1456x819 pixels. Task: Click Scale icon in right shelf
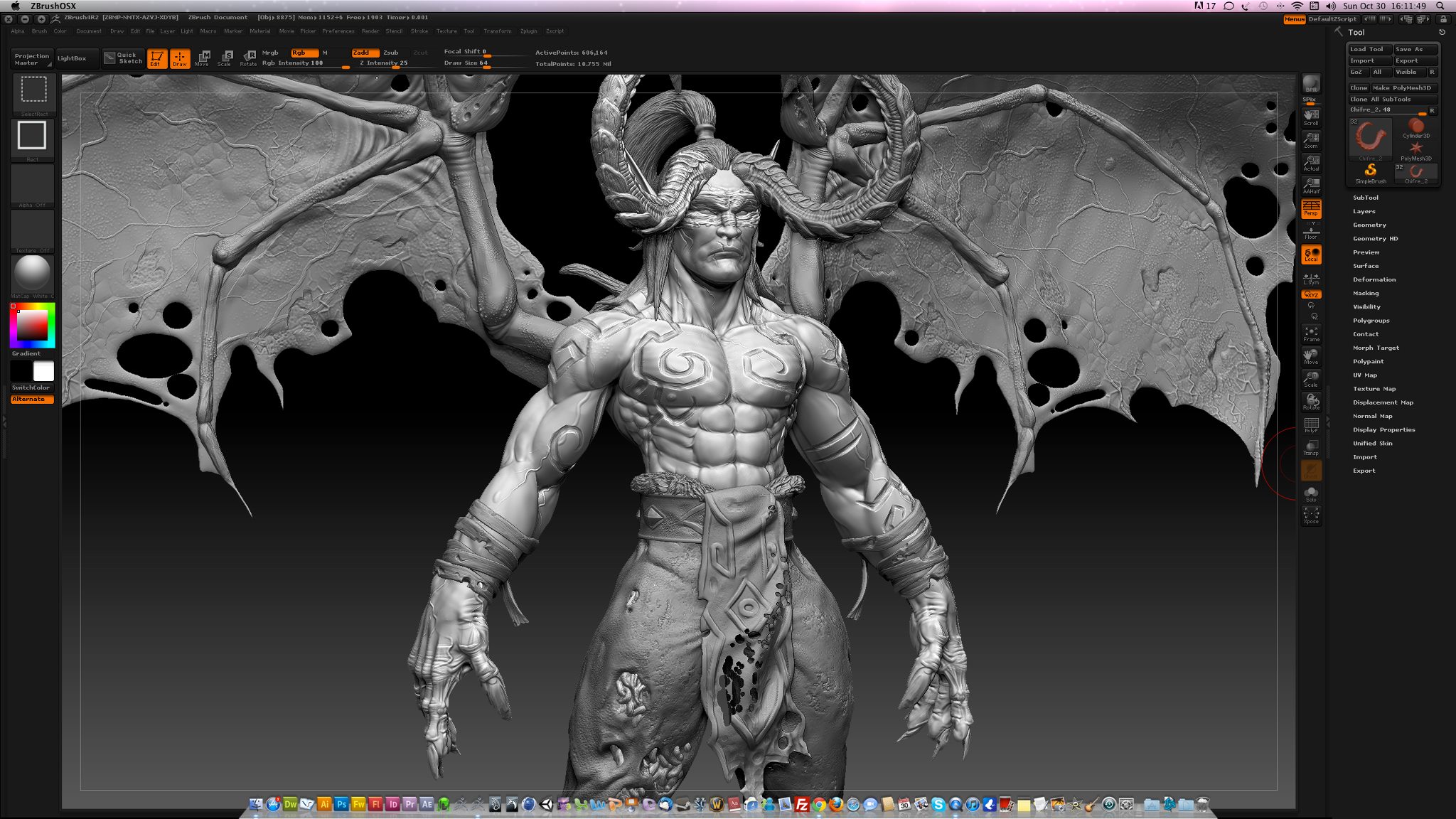(1311, 380)
